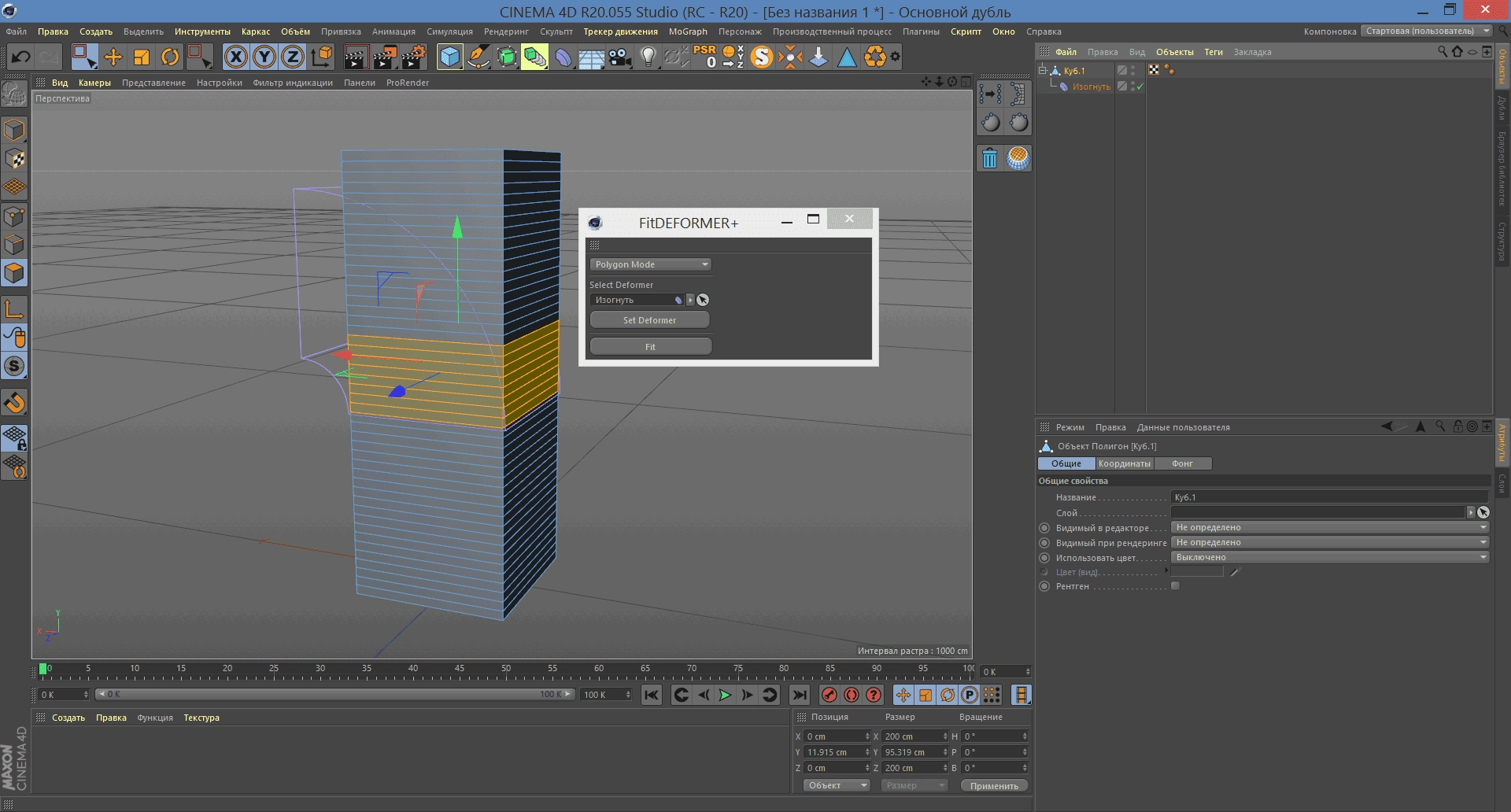Click the trash bin icon
Image resolution: width=1511 pixels, height=812 pixels.
pos(990,158)
